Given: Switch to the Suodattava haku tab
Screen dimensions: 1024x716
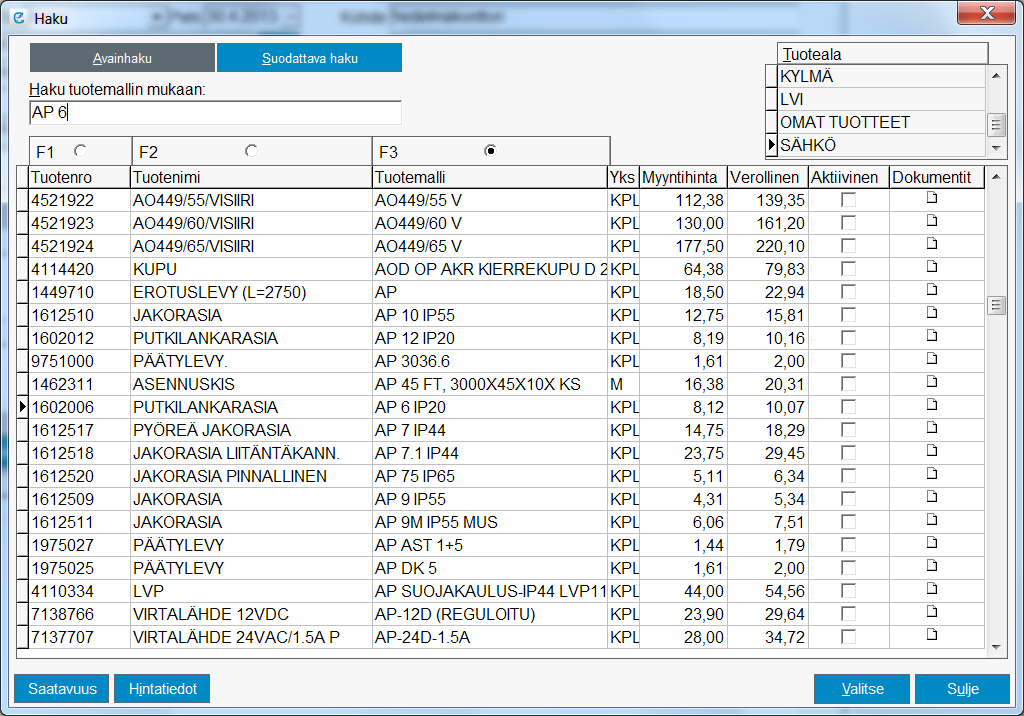Looking at the screenshot, I should click(x=310, y=58).
